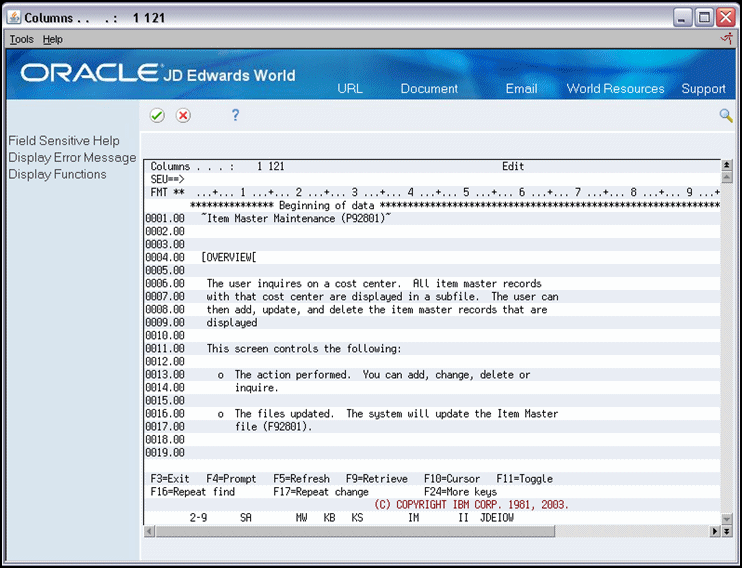Select Field Sensitive Help

tap(64, 141)
